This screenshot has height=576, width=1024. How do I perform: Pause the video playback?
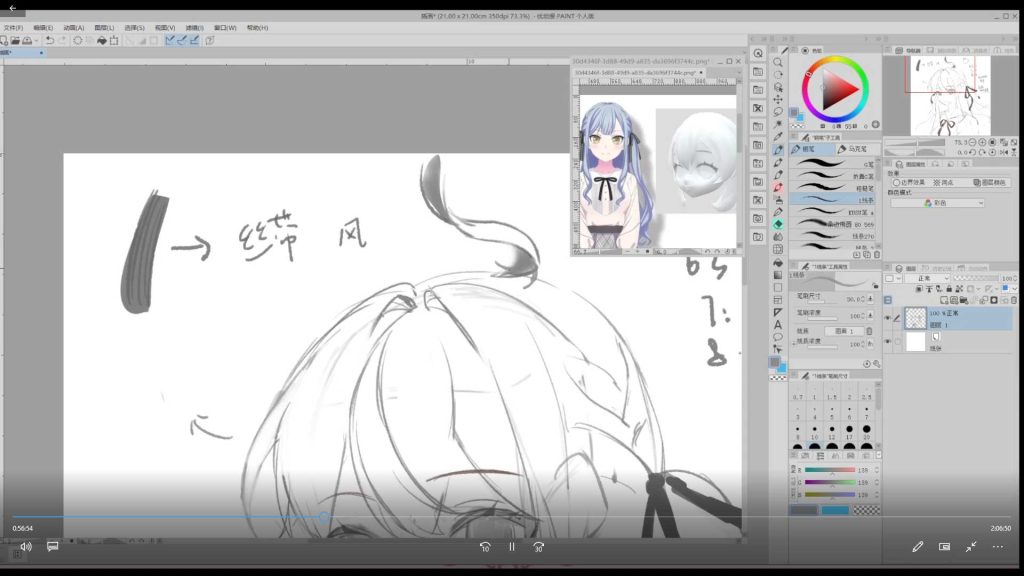512,547
